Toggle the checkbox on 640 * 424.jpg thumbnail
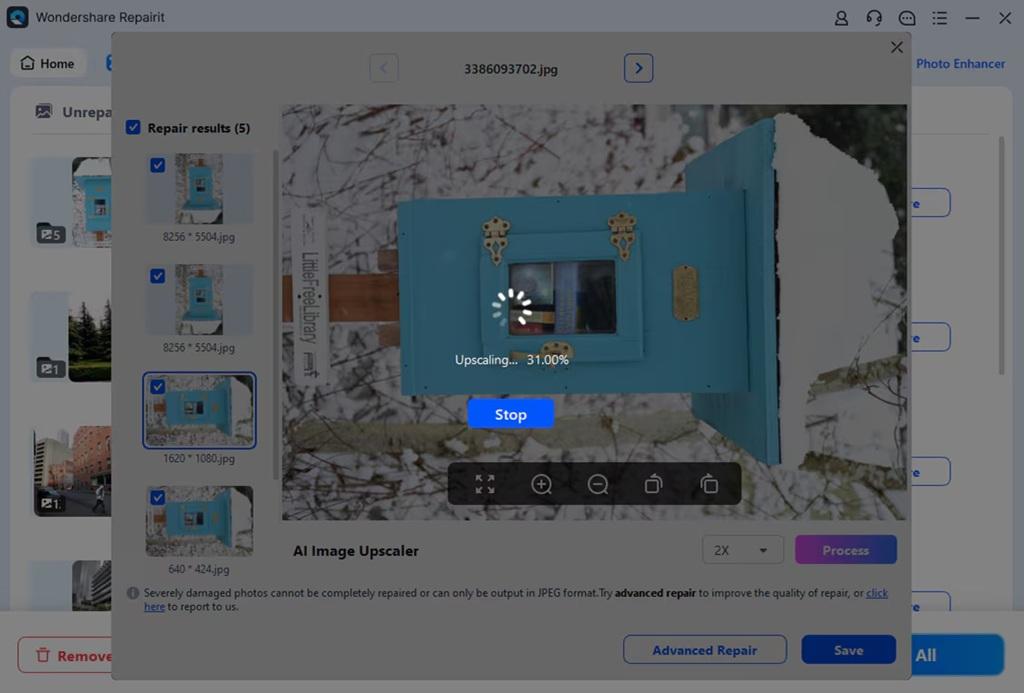This screenshot has height=693, width=1024. pos(157,498)
